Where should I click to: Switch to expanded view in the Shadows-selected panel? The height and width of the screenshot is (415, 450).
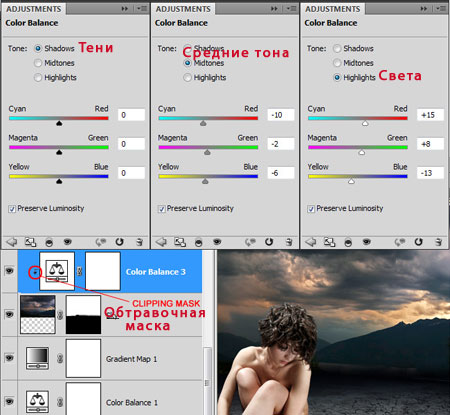pos(30,242)
